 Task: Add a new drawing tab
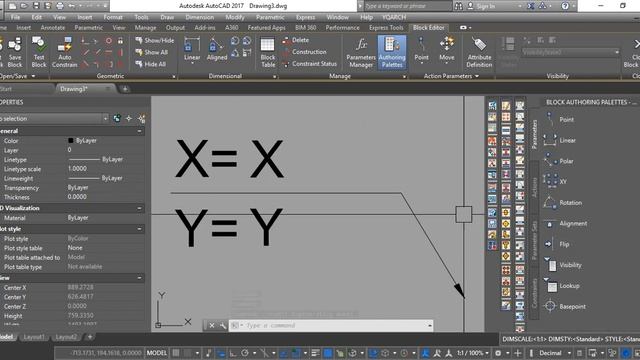125,89
